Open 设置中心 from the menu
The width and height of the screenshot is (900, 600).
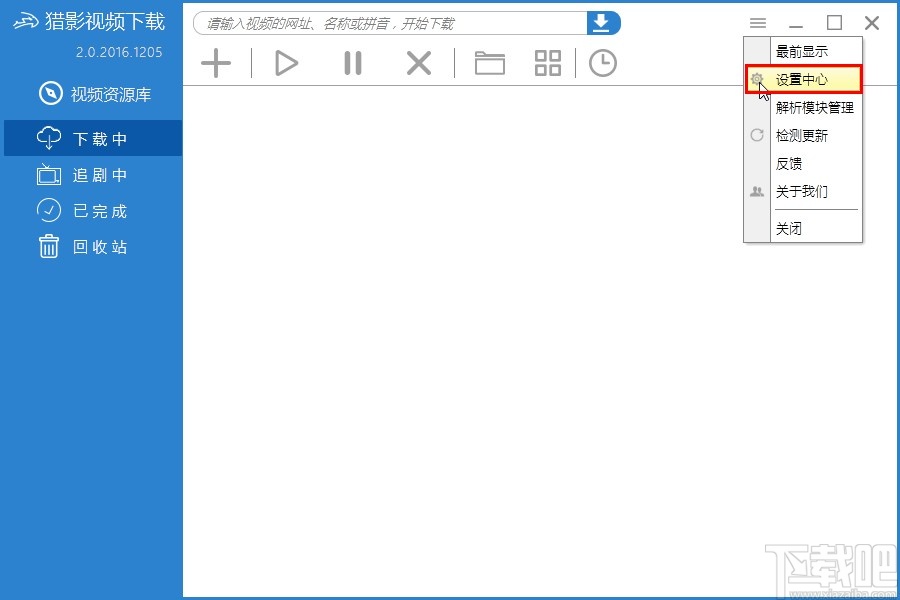point(803,79)
